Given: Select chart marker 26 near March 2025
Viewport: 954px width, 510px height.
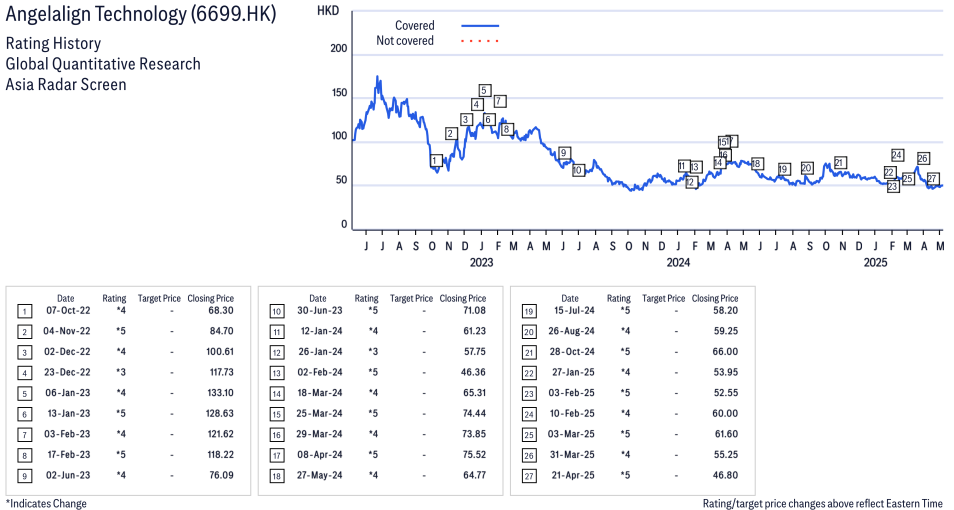Looking at the screenshot, I should (x=923, y=158).
